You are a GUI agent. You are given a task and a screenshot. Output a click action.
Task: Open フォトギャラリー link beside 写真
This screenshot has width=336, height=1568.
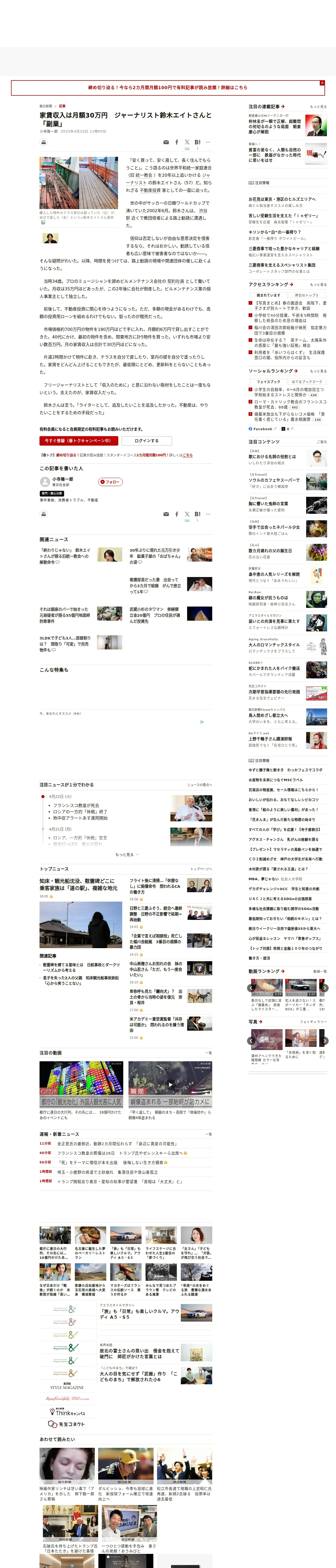[313, 1022]
